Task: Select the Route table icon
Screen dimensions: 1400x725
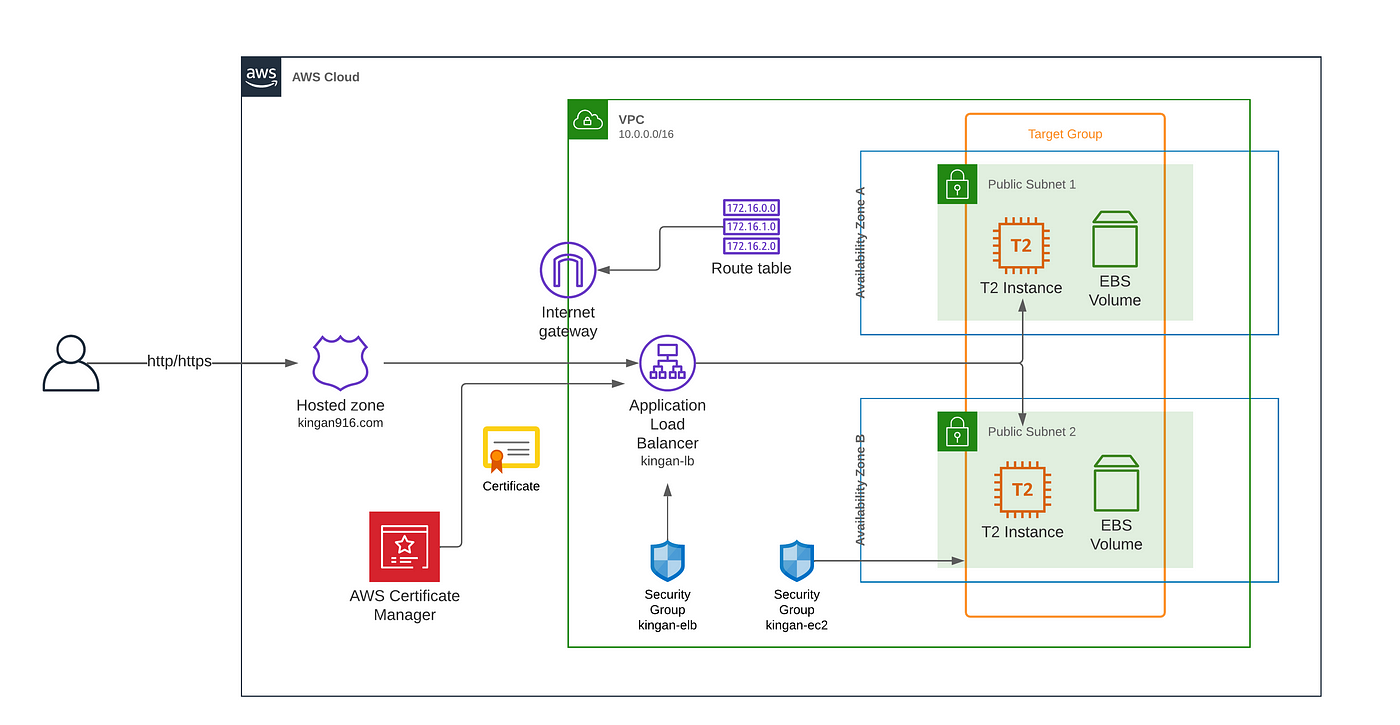Action: pyautogui.click(x=751, y=227)
